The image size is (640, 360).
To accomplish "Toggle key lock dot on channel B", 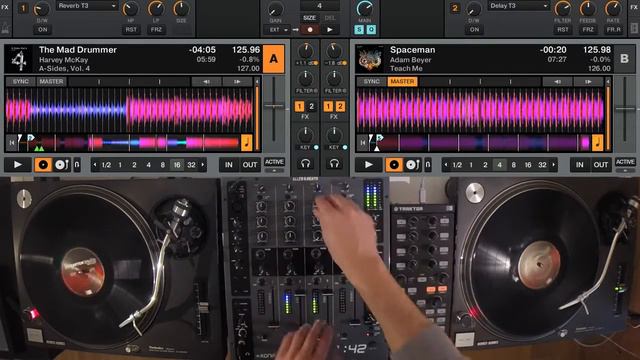I will click(345, 147).
